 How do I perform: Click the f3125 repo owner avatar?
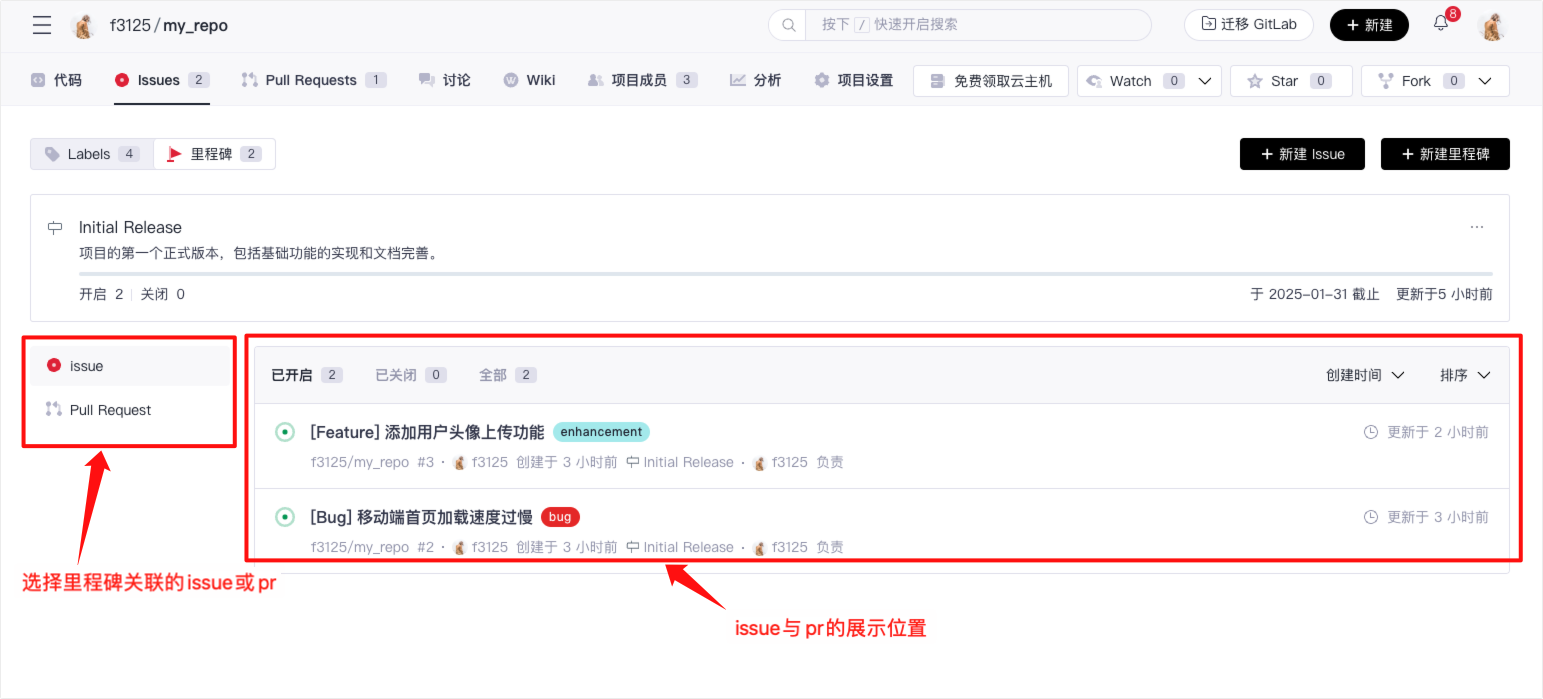(x=85, y=26)
